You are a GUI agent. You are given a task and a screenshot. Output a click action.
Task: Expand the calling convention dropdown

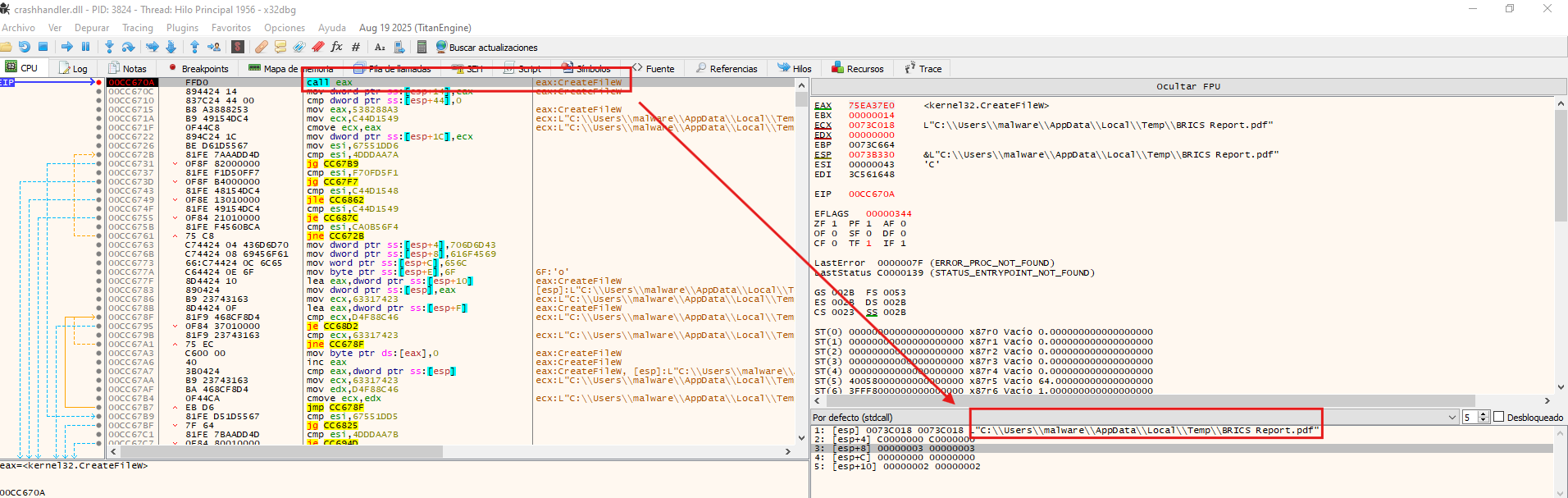1452,418
